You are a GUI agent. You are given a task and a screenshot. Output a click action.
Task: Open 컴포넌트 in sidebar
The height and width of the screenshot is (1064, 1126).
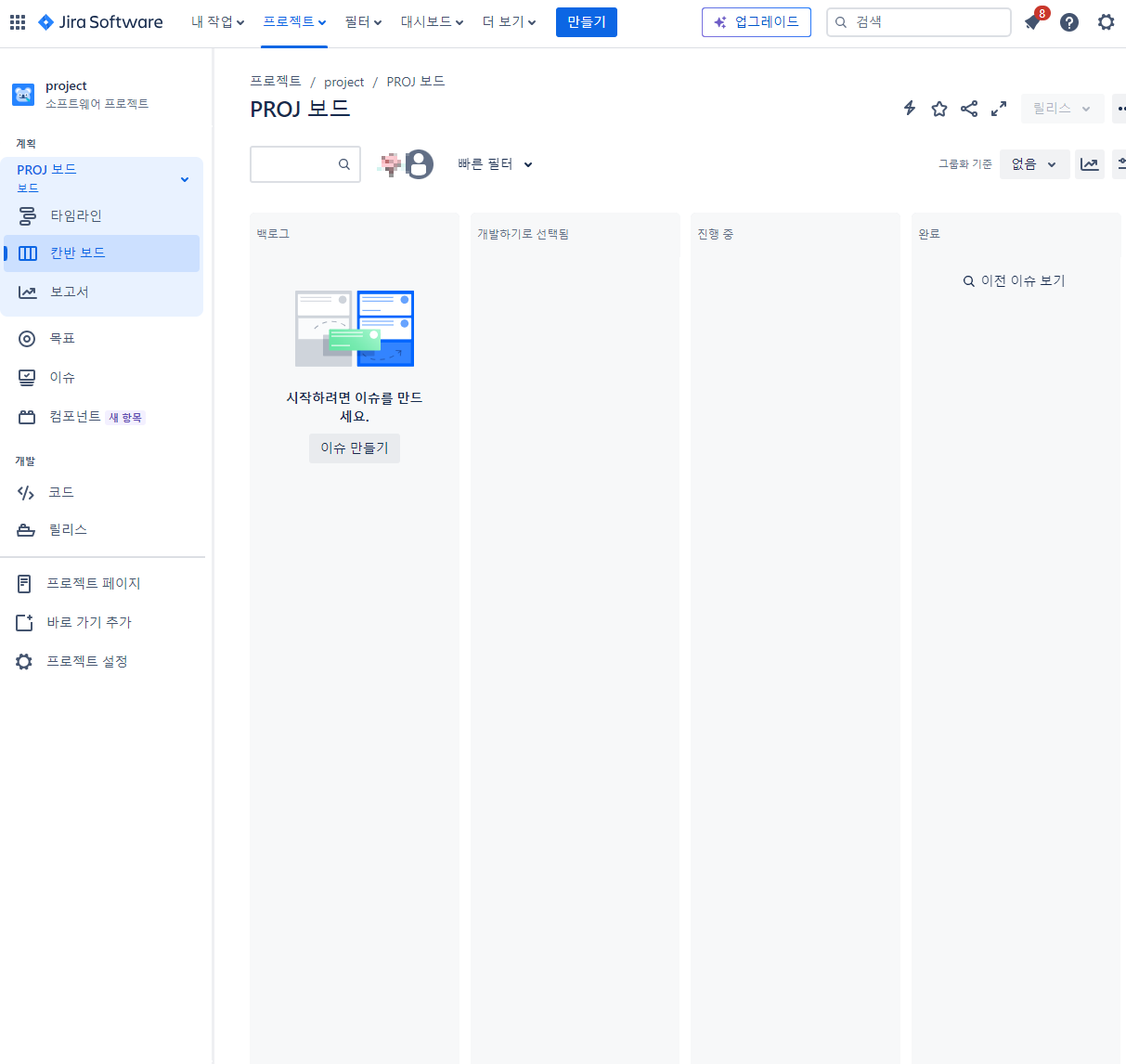coord(74,417)
